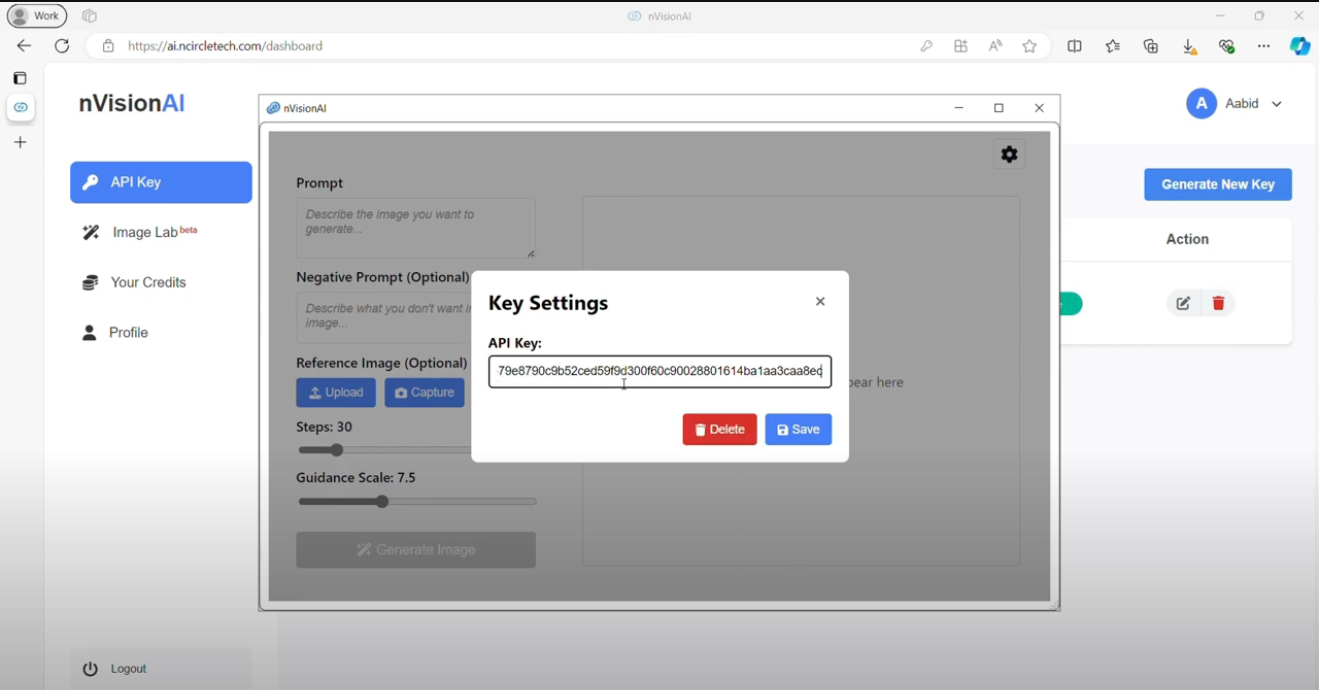Select the nVisionAI vertical tab icon
This screenshot has height=690, width=1319.
pyautogui.click(x=20, y=107)
